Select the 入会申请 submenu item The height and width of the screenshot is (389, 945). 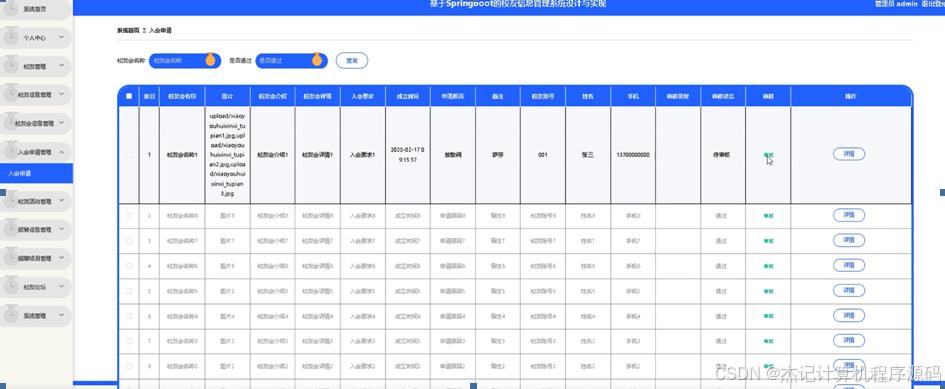pos(36,173)
